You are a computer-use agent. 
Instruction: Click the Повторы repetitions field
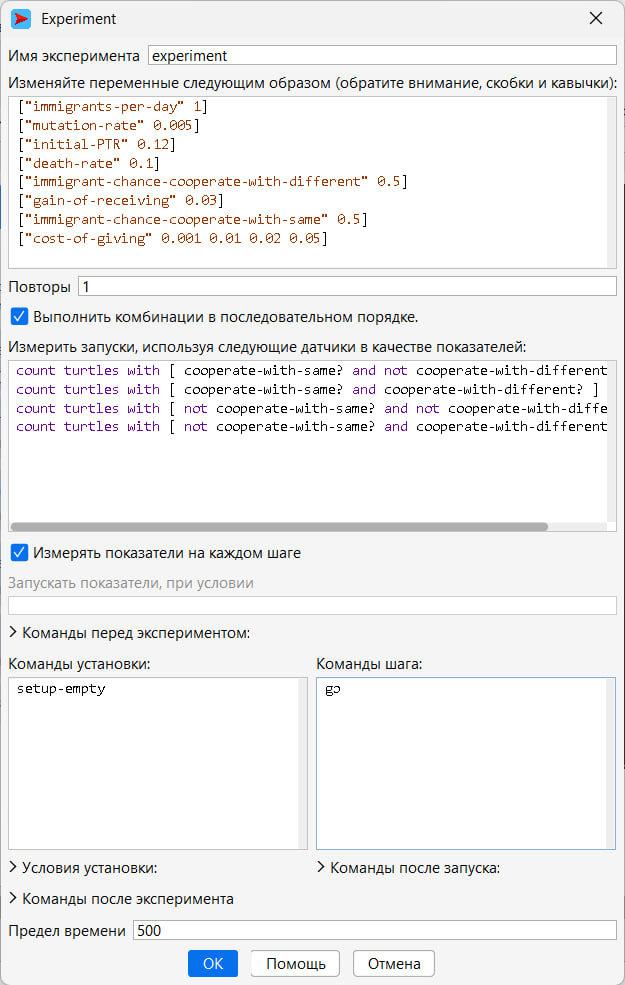click(347, 287)
